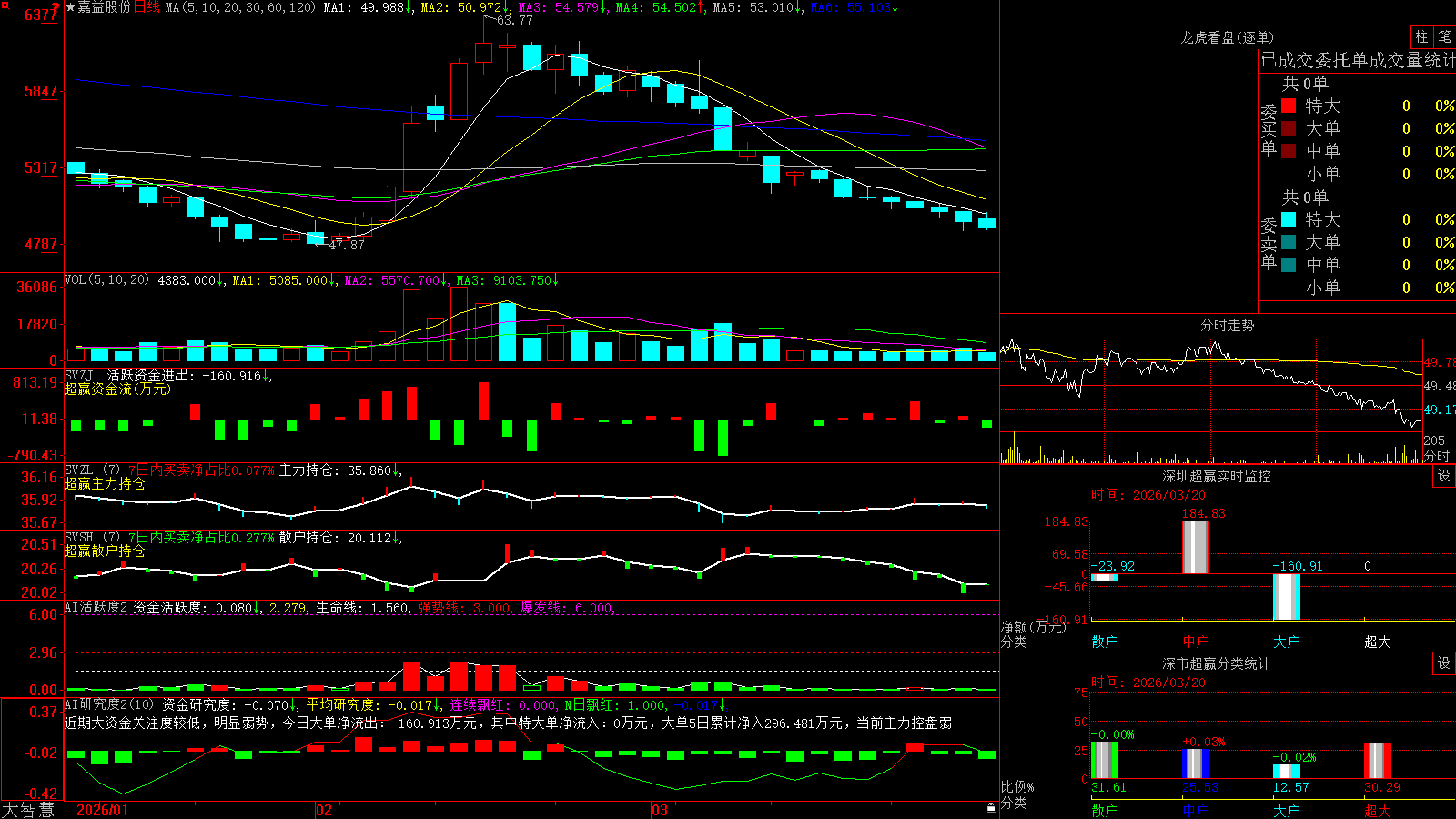This screenshot has width=1456, height=819.
Task: Switch to 笔 tick view
Action: 1444,36
